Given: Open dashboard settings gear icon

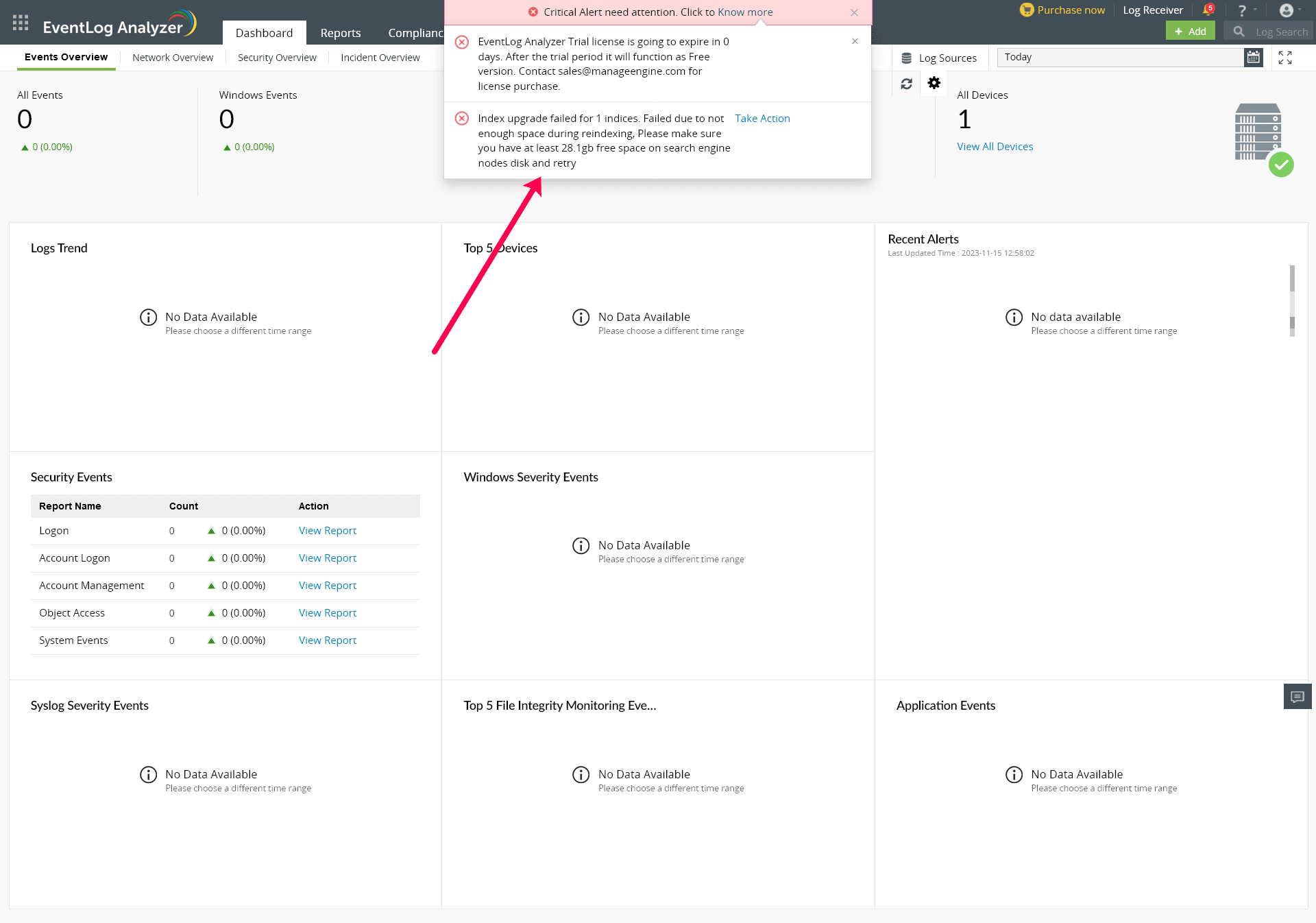Looking at the screenshot, I should (934, 83).
